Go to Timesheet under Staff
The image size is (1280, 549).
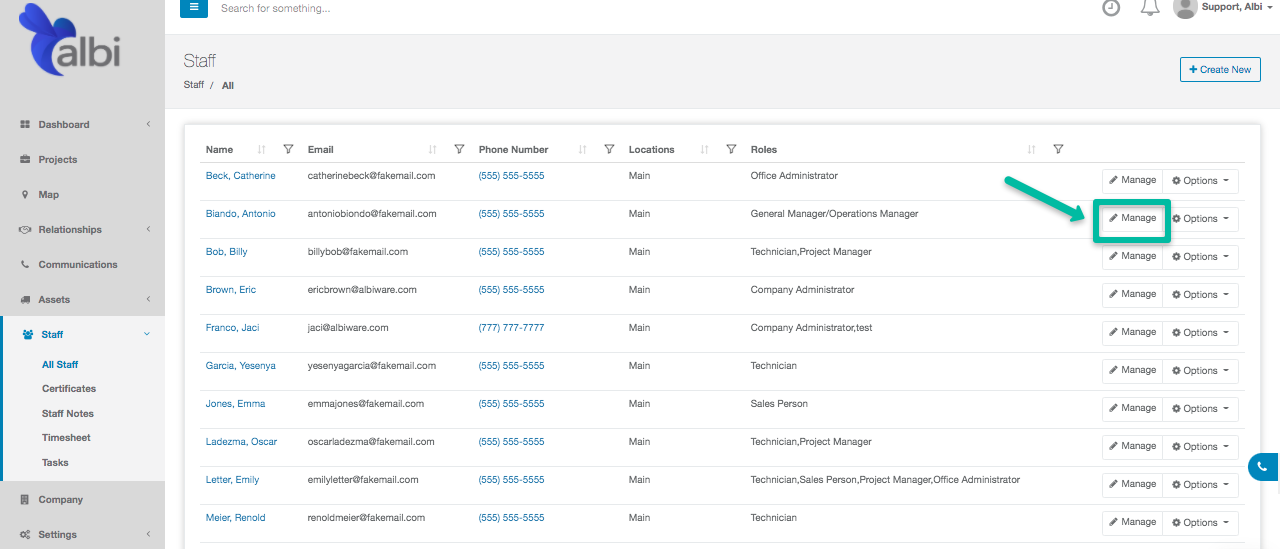[66, 438]
